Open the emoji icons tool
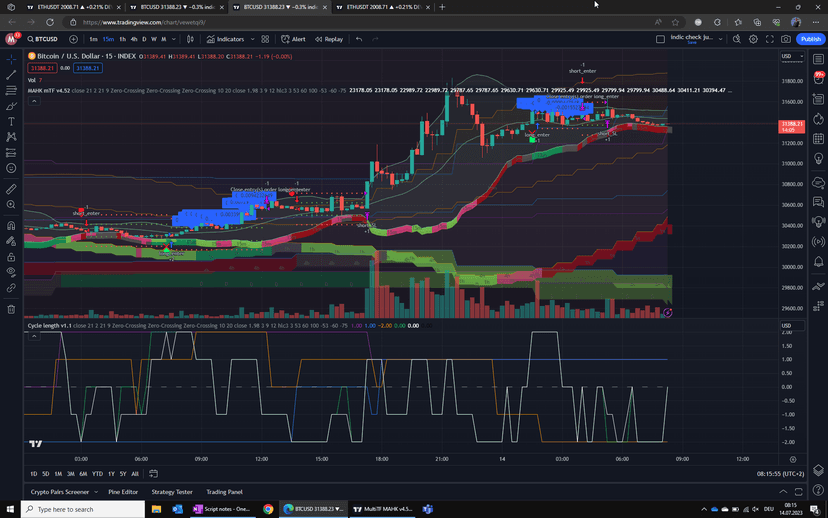Screen dimensions: 828x518 click(x=11, y=168)
